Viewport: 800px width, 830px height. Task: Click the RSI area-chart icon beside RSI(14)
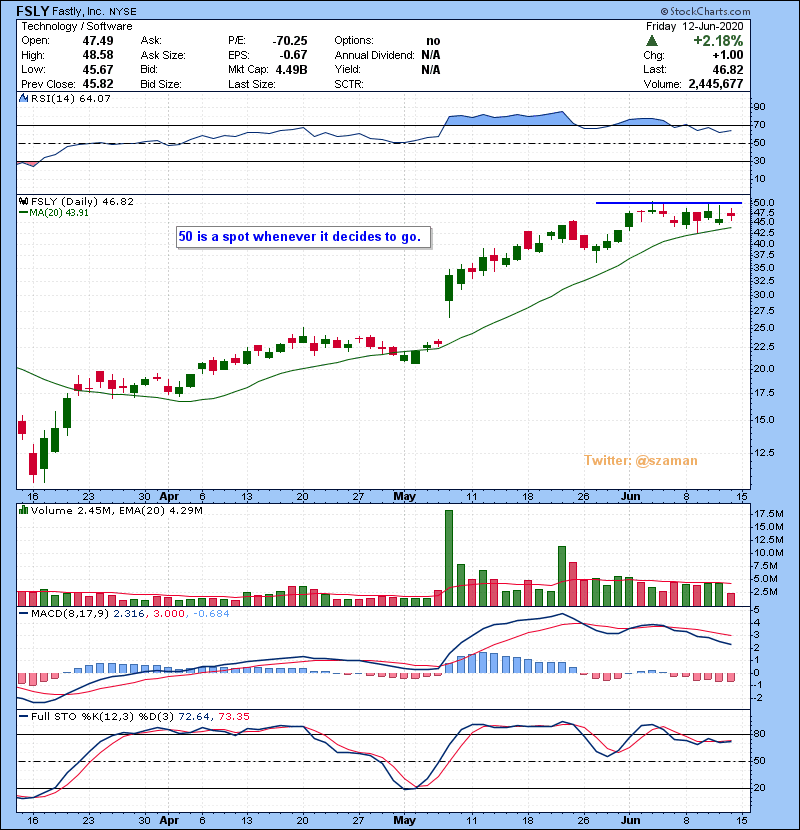point(23,98)
